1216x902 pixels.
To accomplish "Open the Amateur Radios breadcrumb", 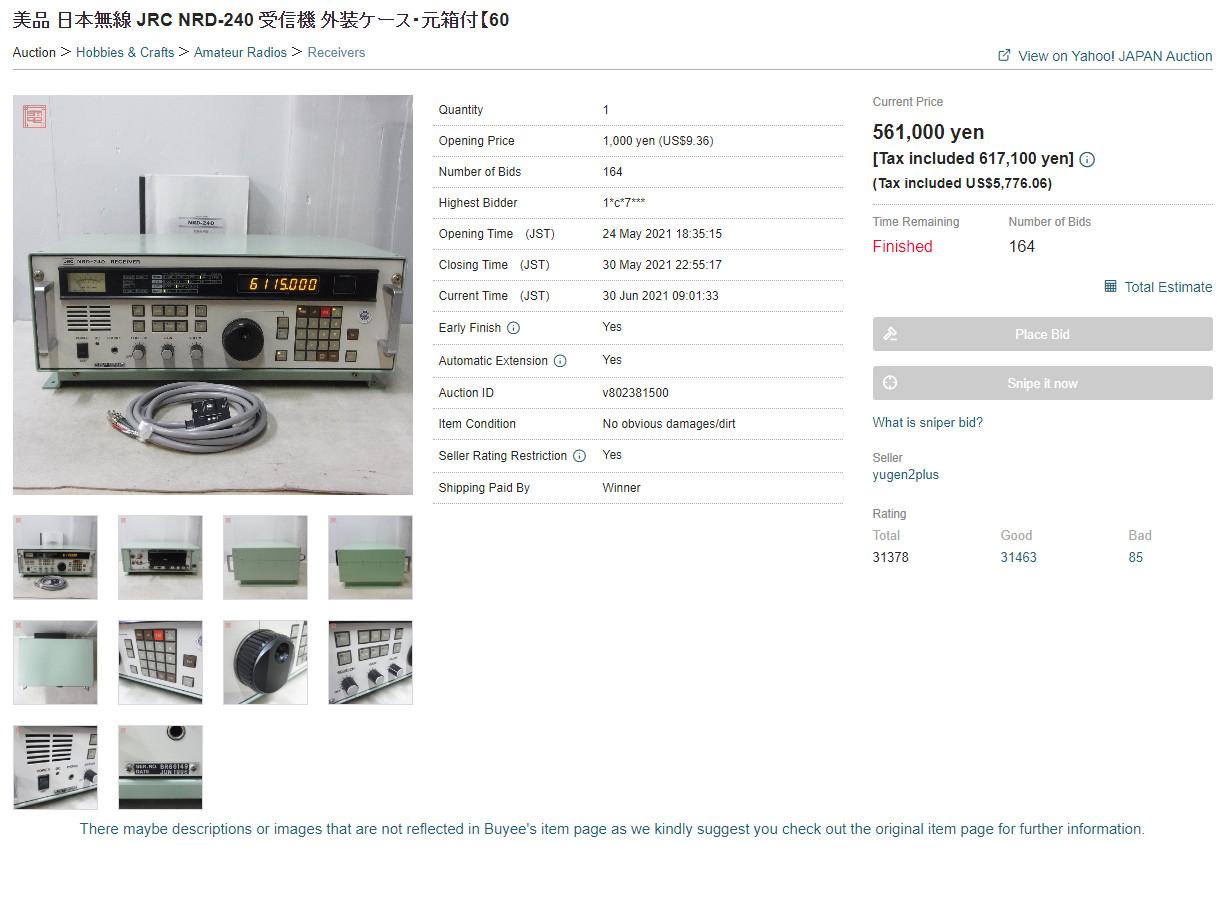I will pyautogui.click(x=240, y=52).
